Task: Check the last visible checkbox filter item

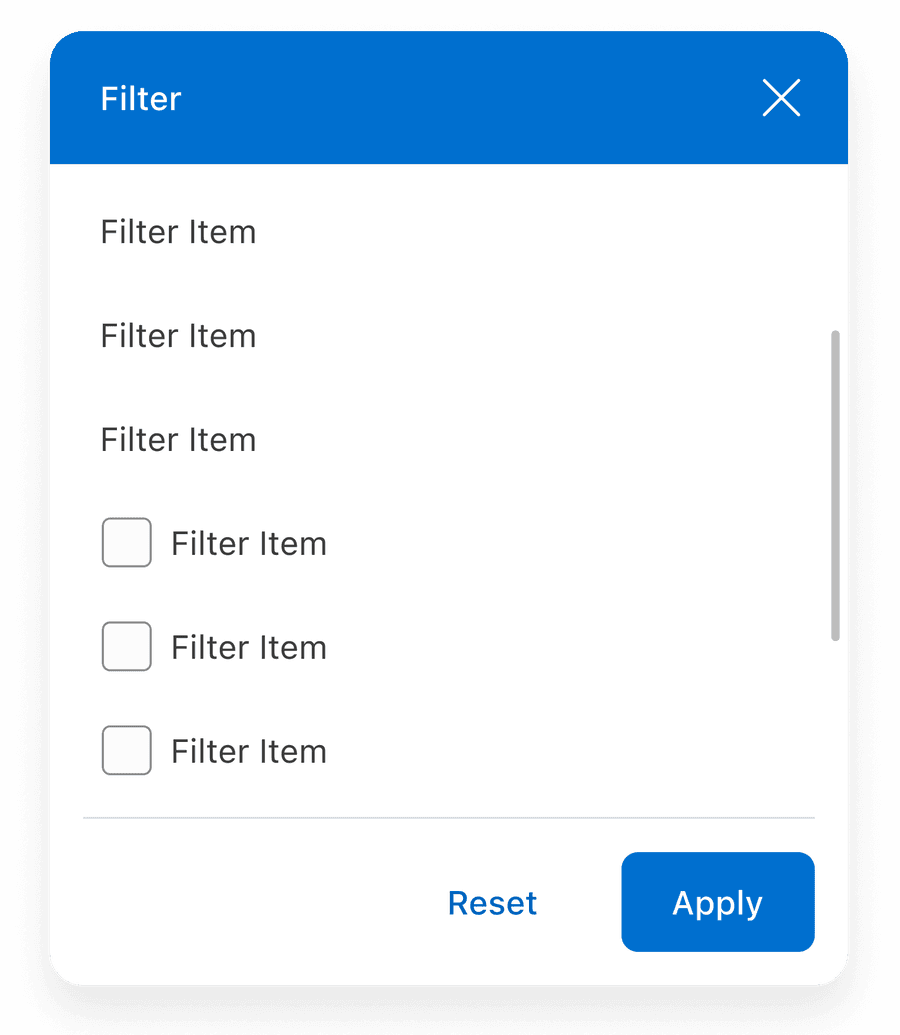Action: pos(126,750)
